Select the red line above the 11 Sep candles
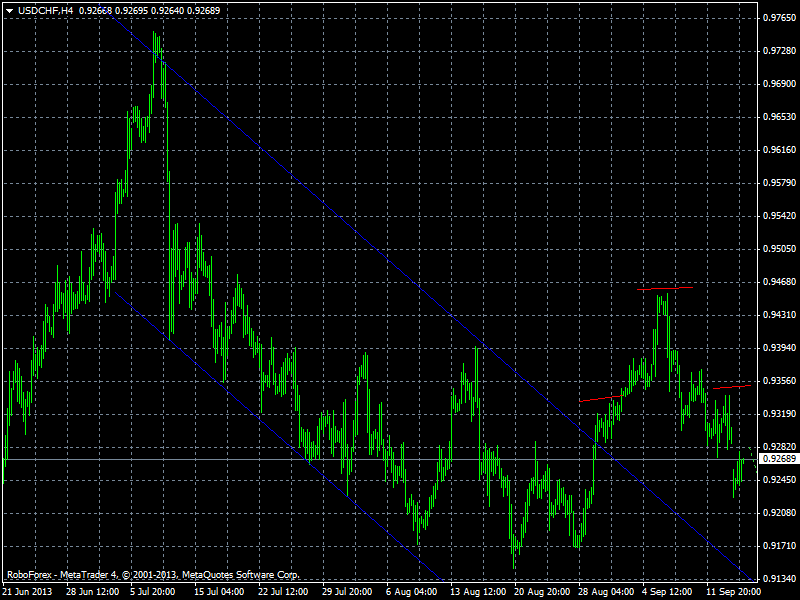 [x=732, y=387]
